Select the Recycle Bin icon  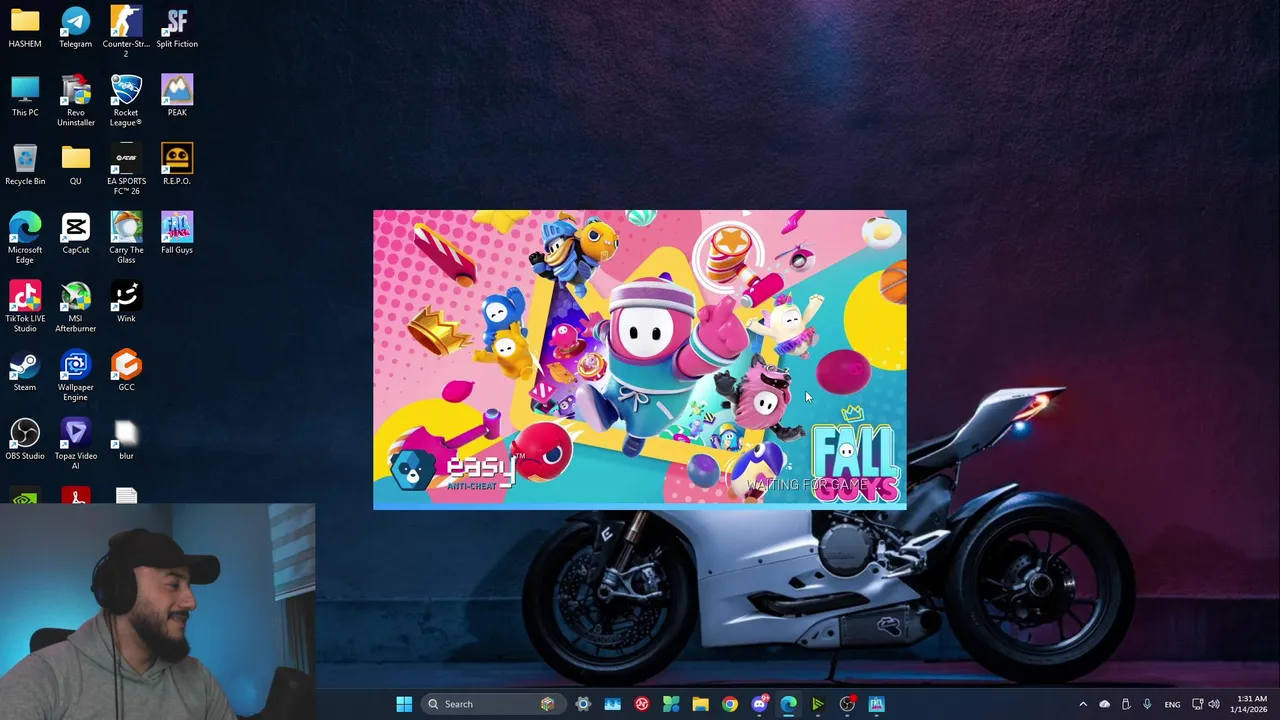[x=25, y=165]
